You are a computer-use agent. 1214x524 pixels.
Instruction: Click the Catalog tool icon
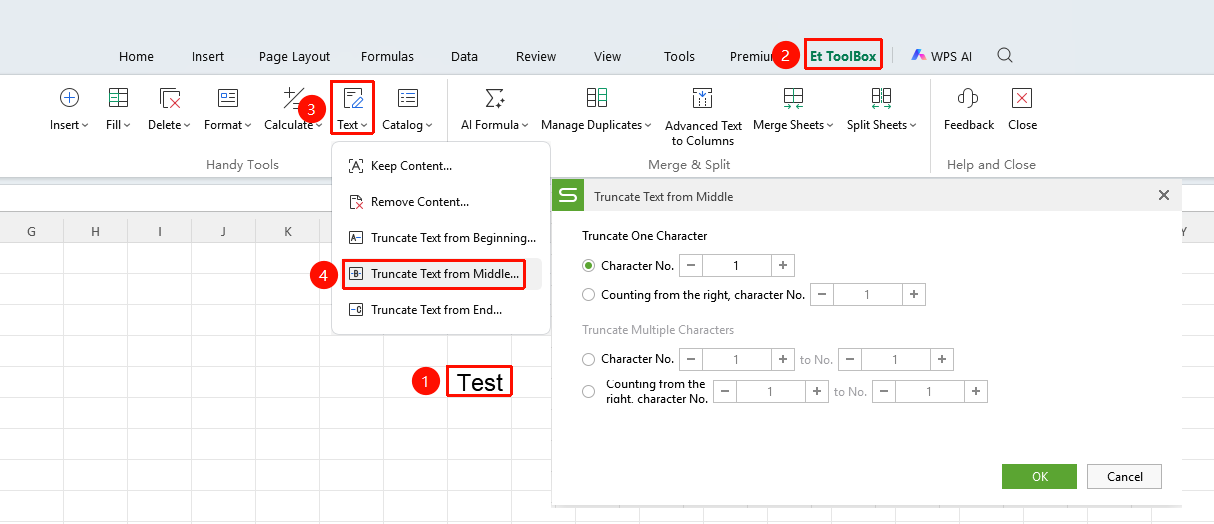408,97
